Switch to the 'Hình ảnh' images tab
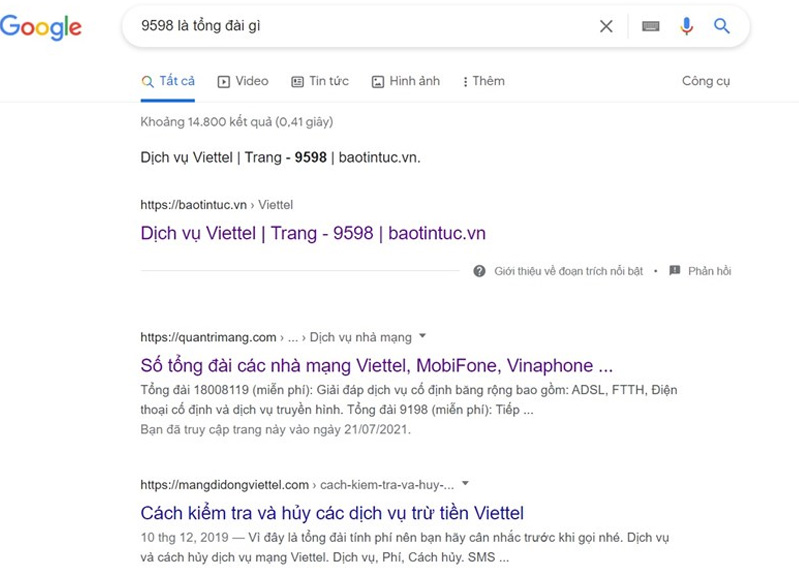The height and width of the screenshot is (568, 799). tap(406, 82)
